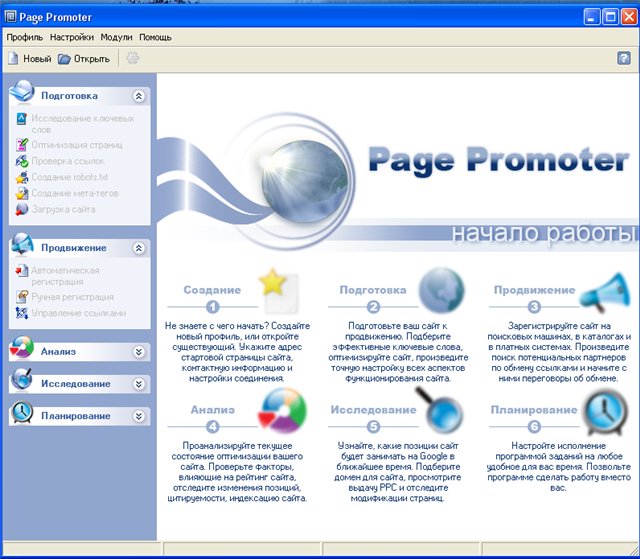The width and height of the screenshot is (640, 559).
Task: Click the Планирование clock sidebar icon
Action: pyautogui.click(x=22, y=412)
